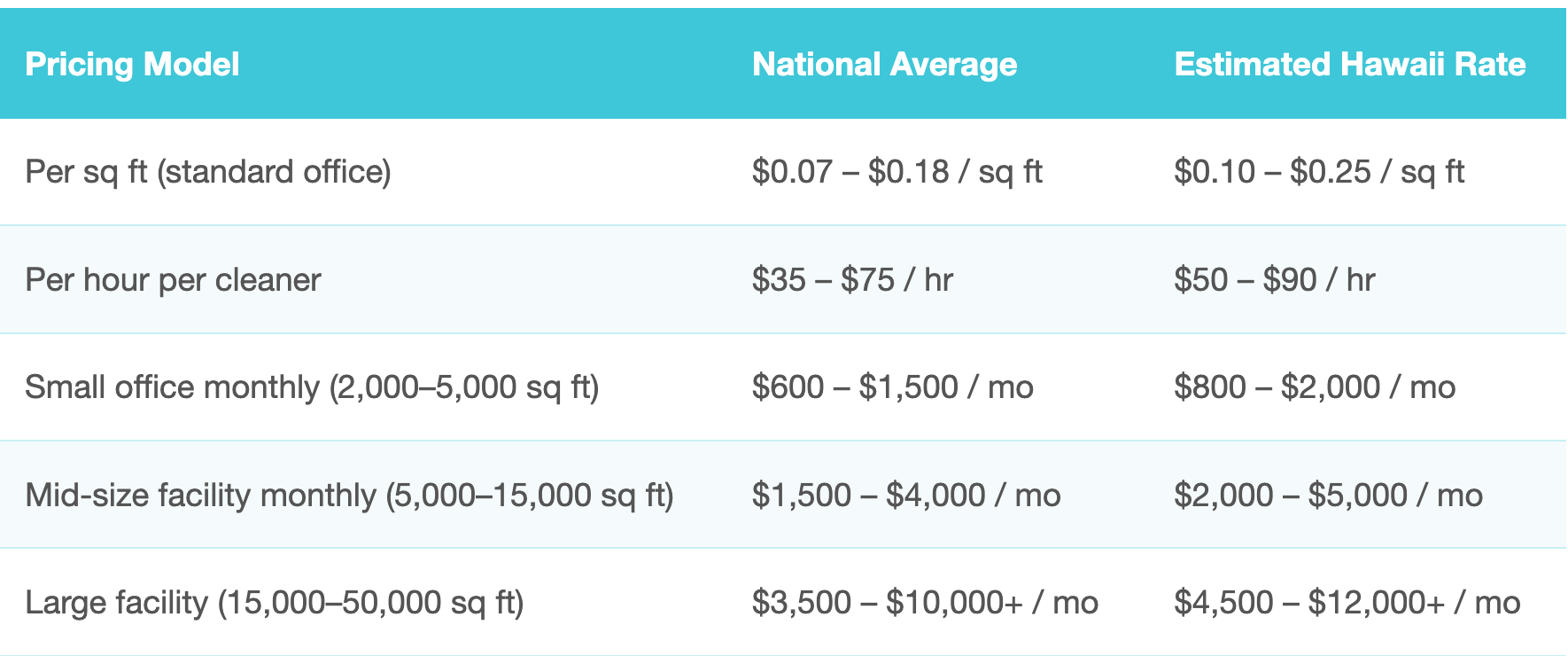
Task: Click the $0.10 – $0.25 / sq ft cell
Action: [x=1319, y=172]
